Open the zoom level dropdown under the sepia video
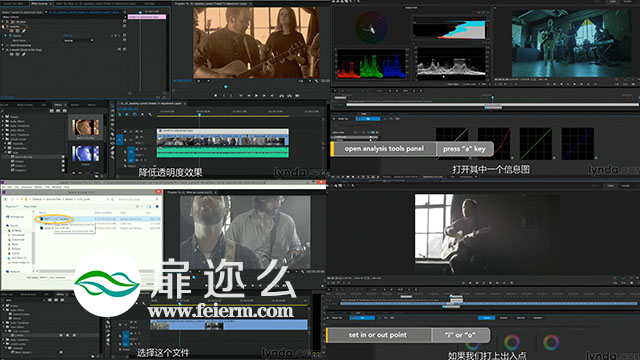640x360 pixels. [203, 81]
